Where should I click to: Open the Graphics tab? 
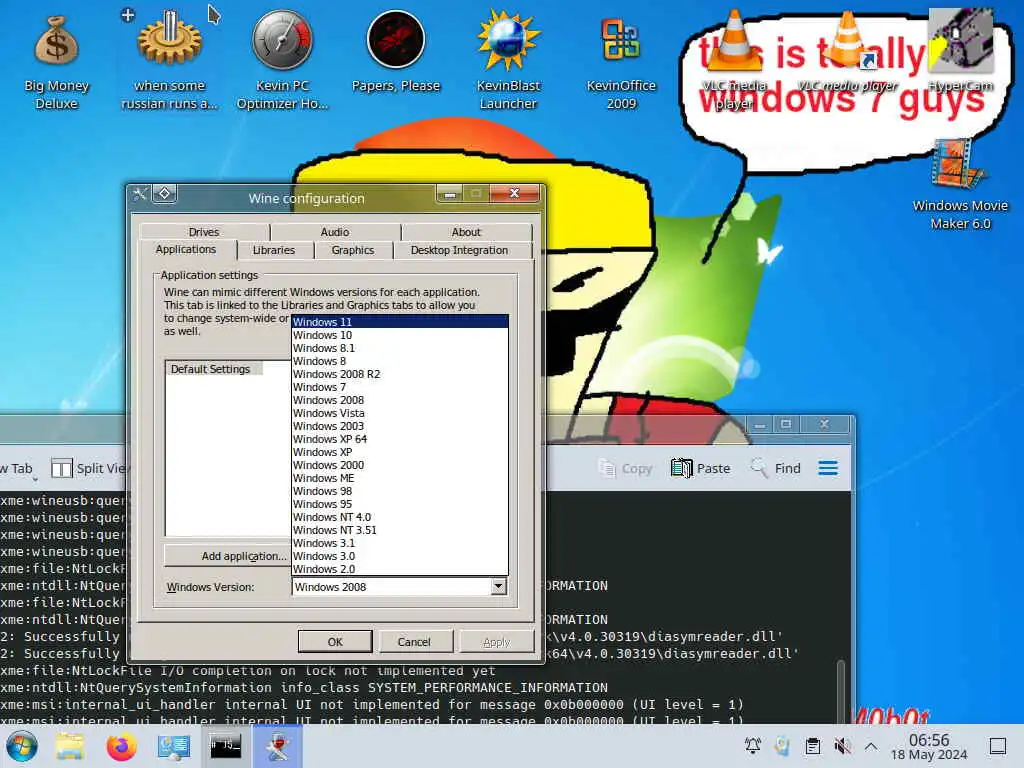coord(353,250)
